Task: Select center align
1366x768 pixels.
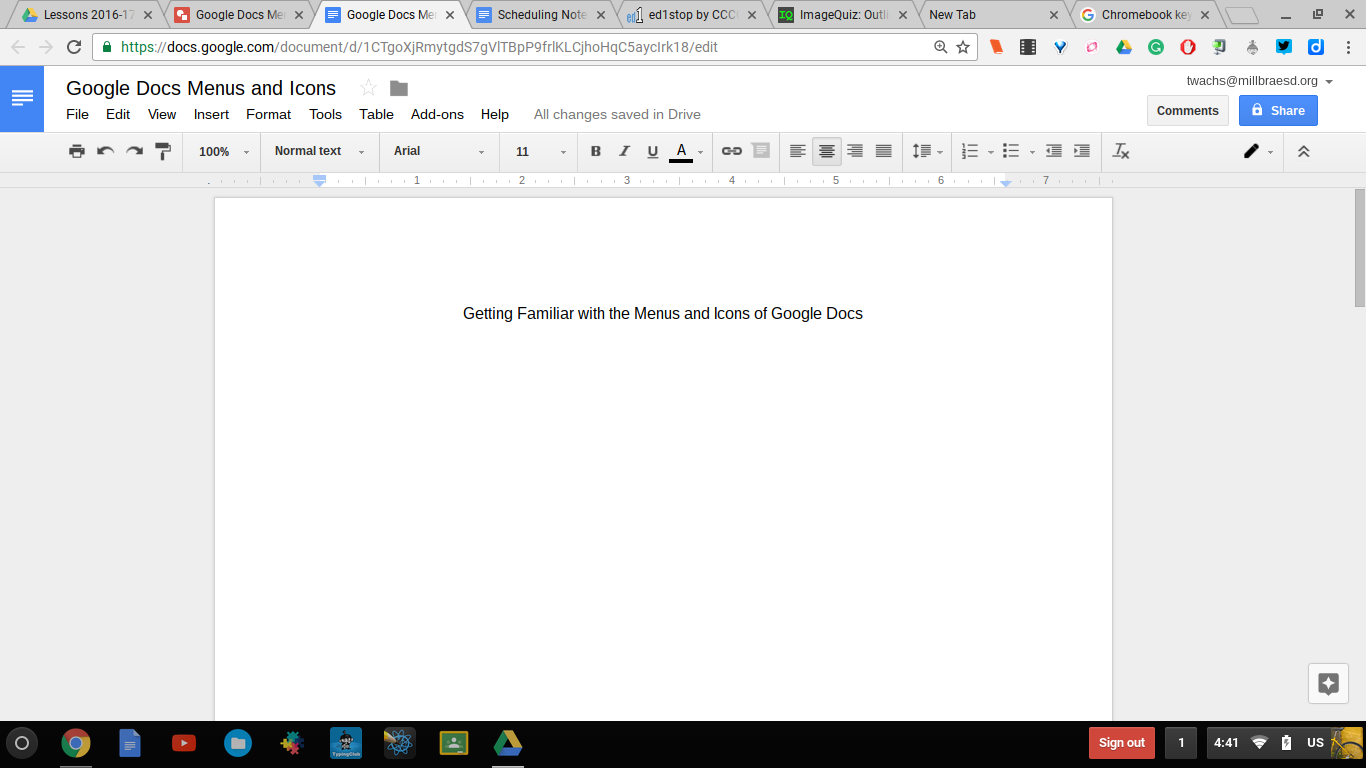Action: coord(827,151)
